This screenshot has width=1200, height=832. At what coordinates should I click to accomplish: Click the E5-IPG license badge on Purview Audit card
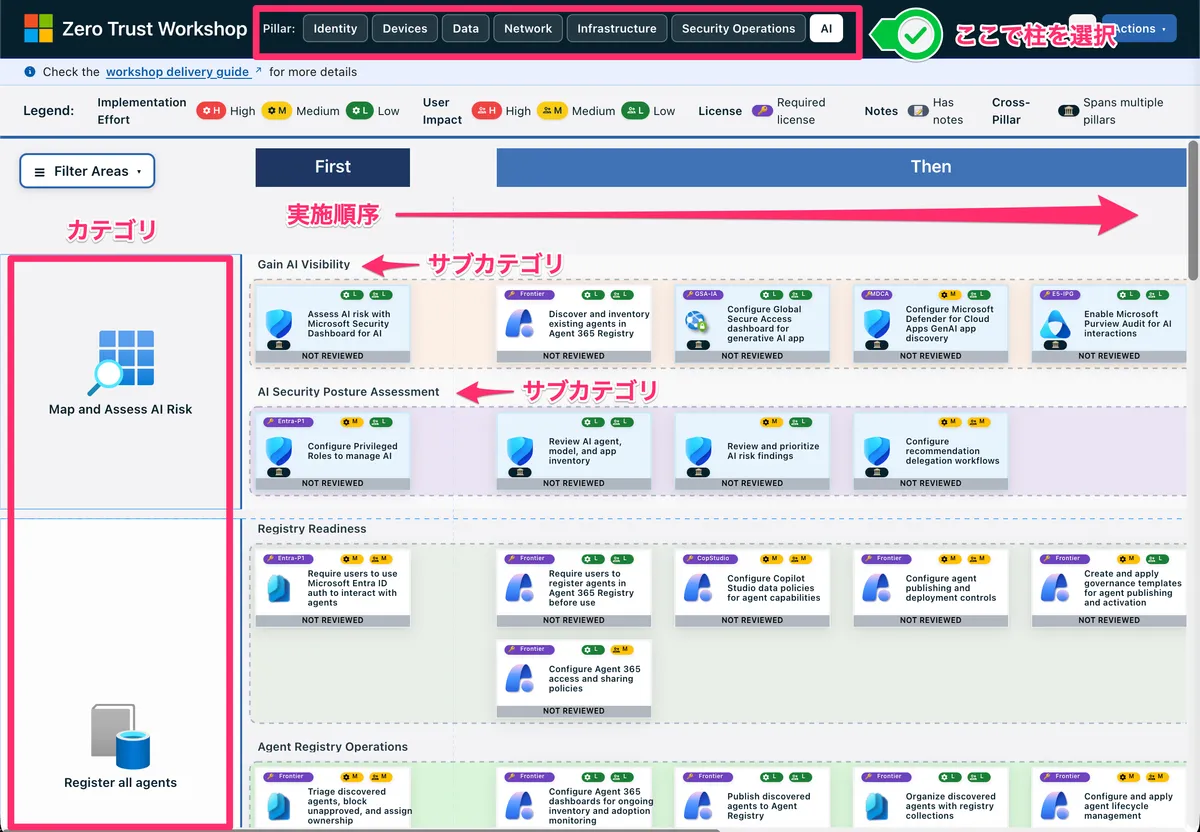pos(1058,295)
